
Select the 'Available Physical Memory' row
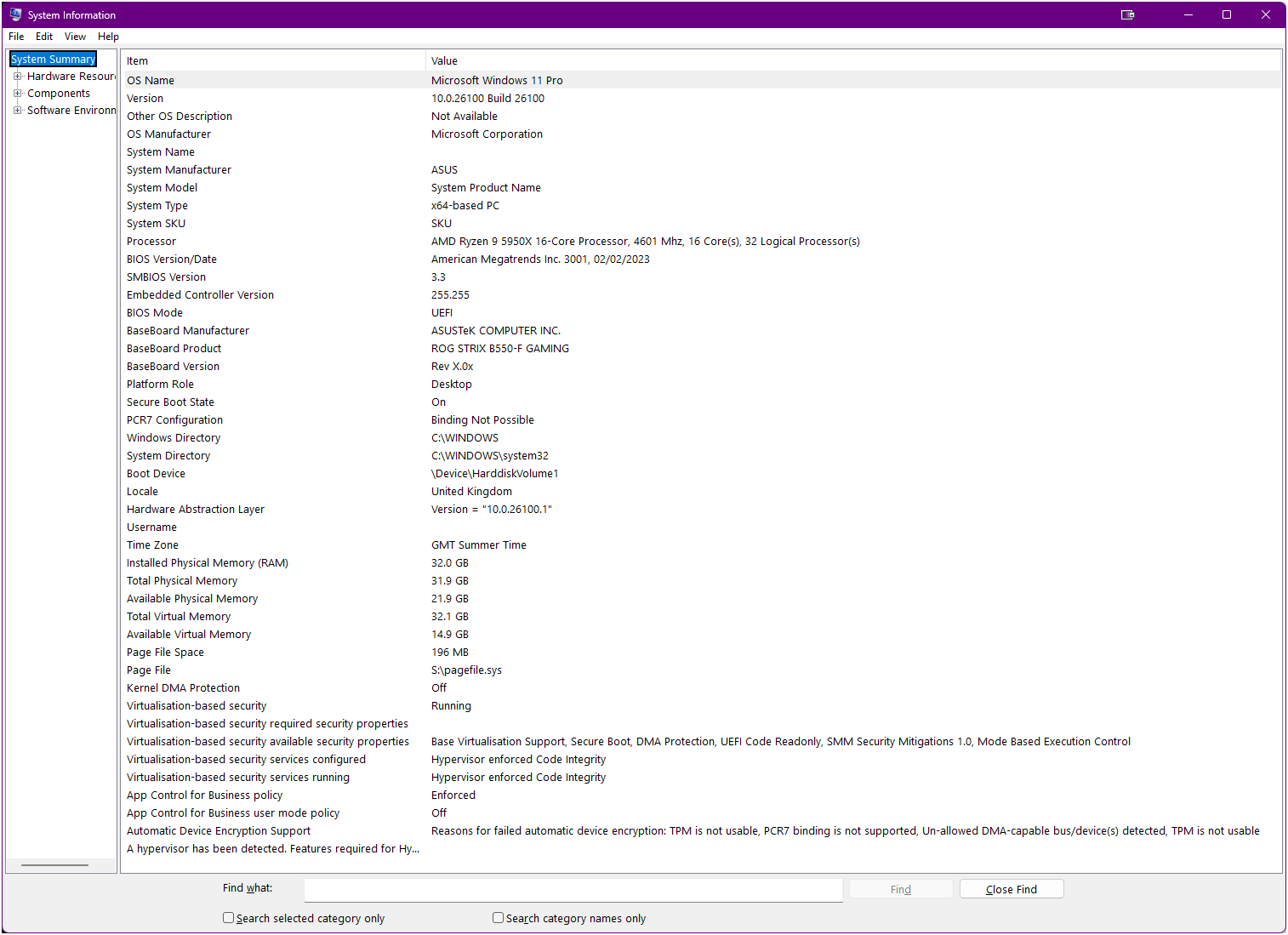click(701, 598)
